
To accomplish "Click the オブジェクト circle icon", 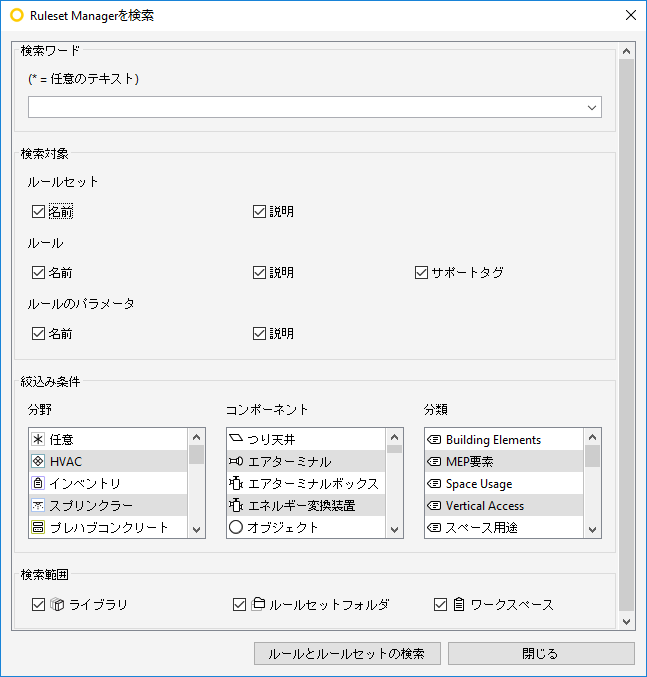I will pos(236,527).
